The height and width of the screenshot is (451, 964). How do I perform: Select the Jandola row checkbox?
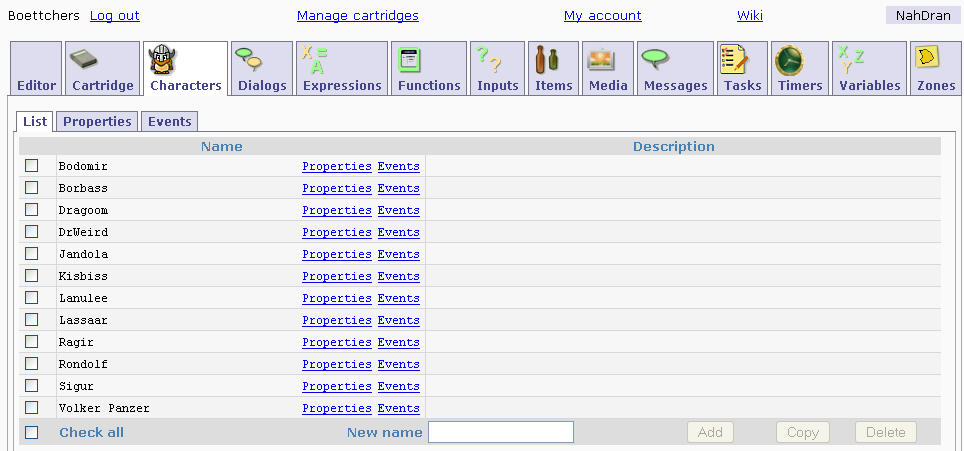click(32, 254)
